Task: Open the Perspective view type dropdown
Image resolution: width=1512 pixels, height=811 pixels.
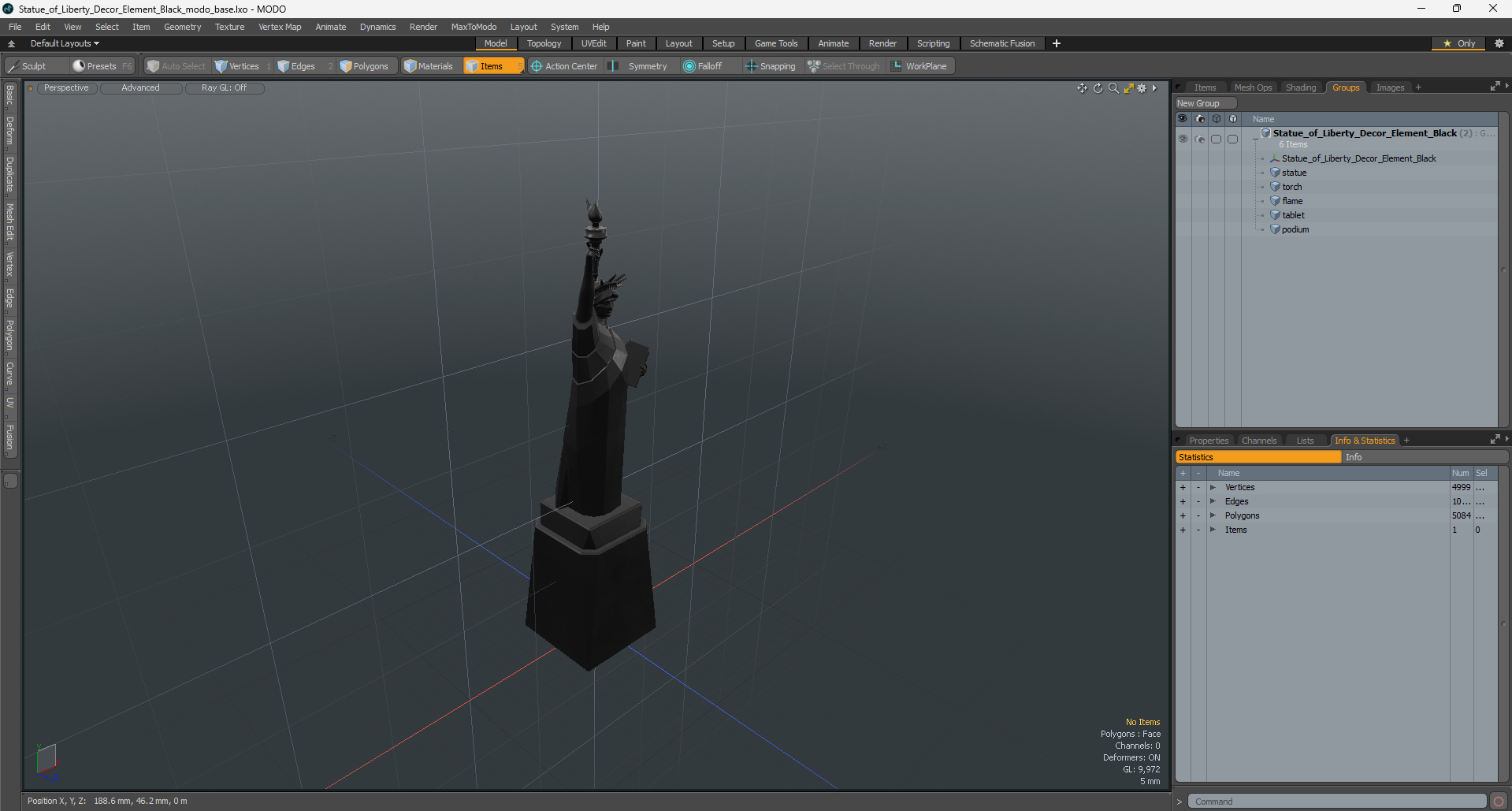Action: pos(66,88)
